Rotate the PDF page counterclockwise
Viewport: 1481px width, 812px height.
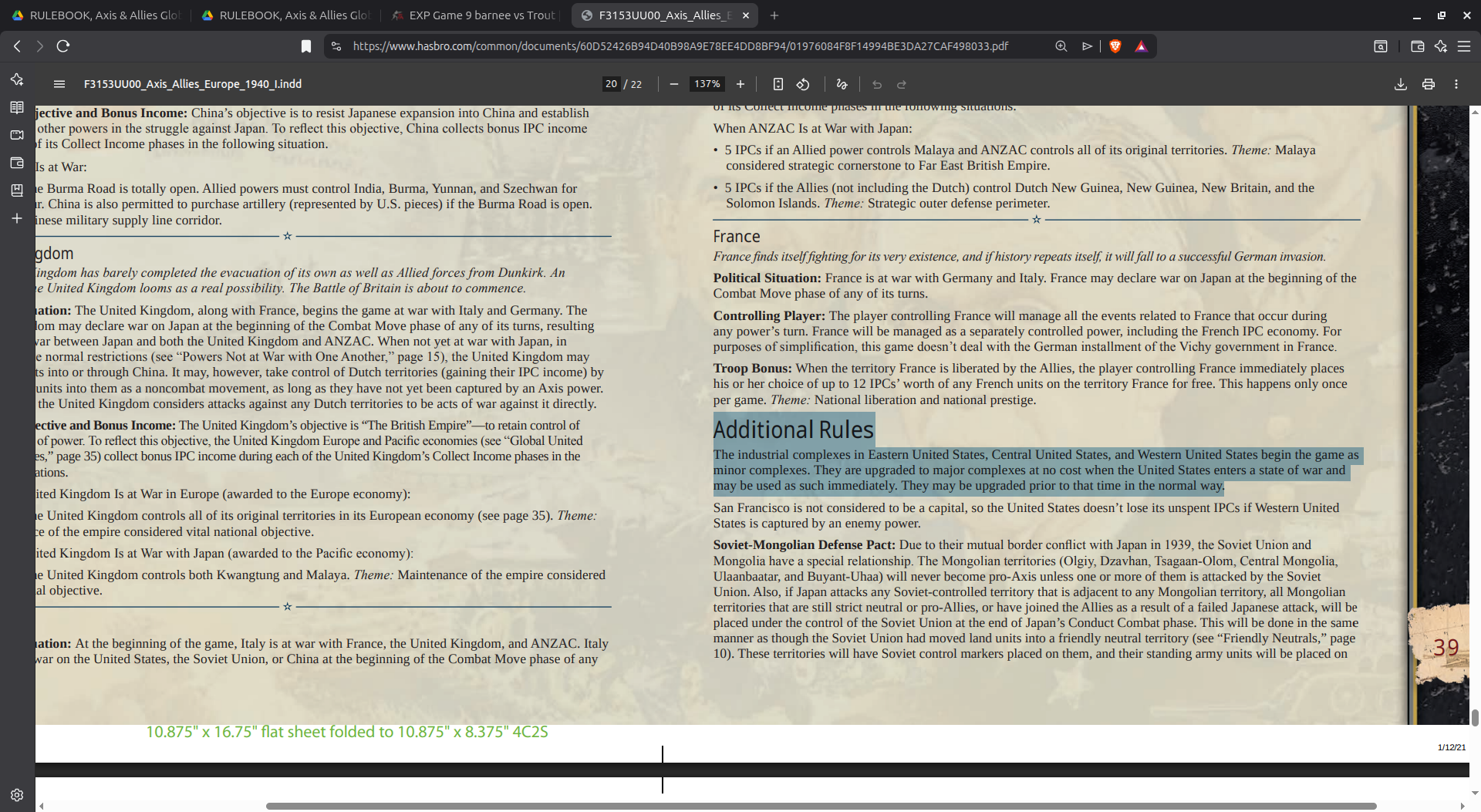803,84
